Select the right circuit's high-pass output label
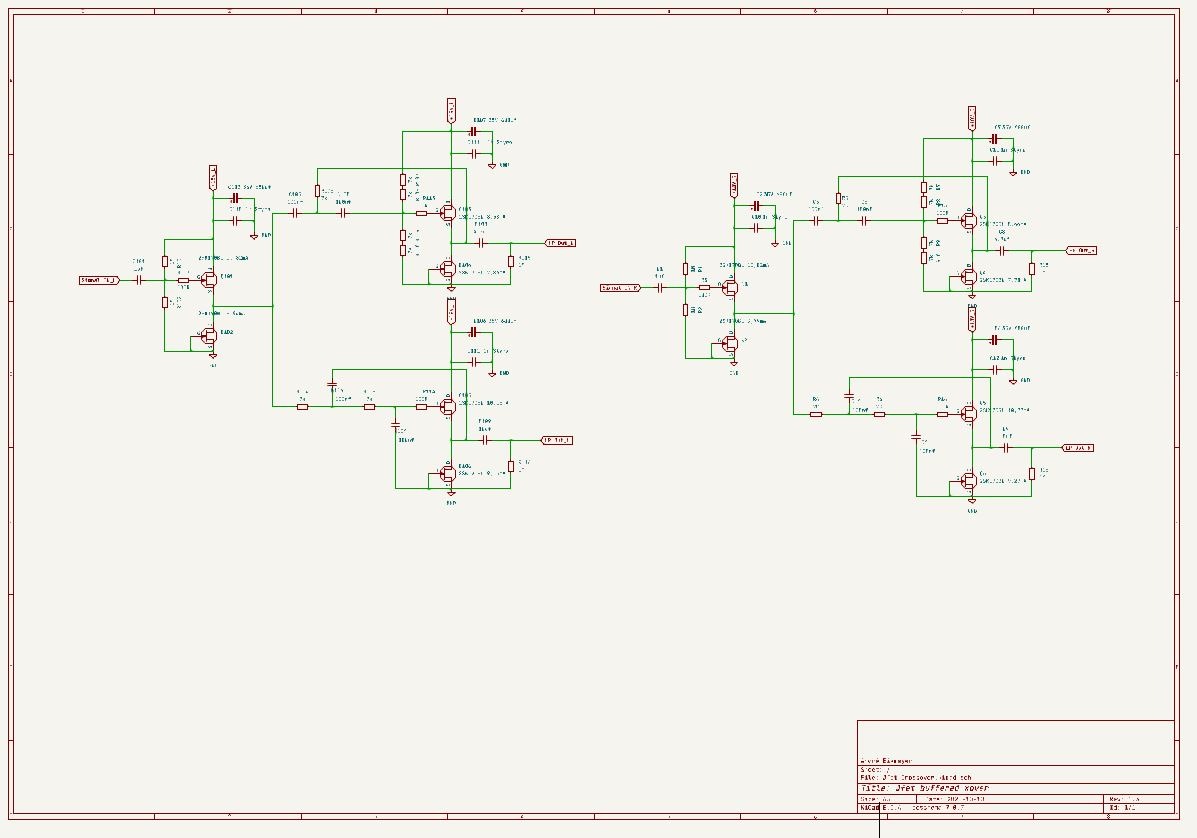This screenshot has width=1197, height=838. pos(1081,250)
